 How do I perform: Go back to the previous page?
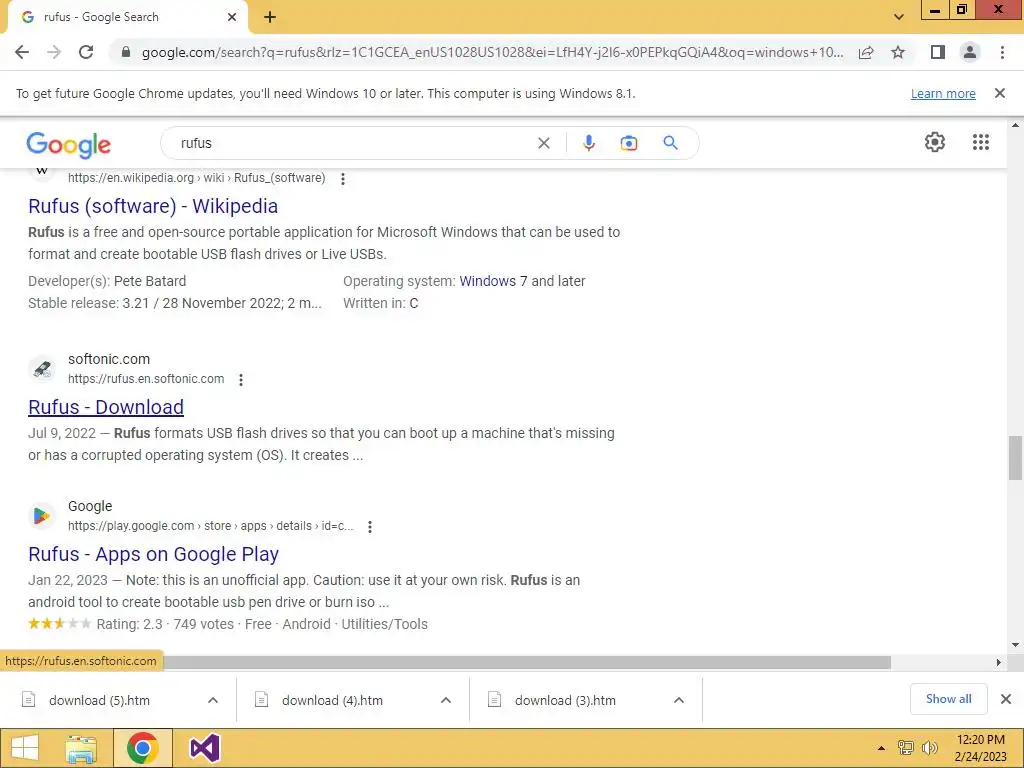(22, 52)
